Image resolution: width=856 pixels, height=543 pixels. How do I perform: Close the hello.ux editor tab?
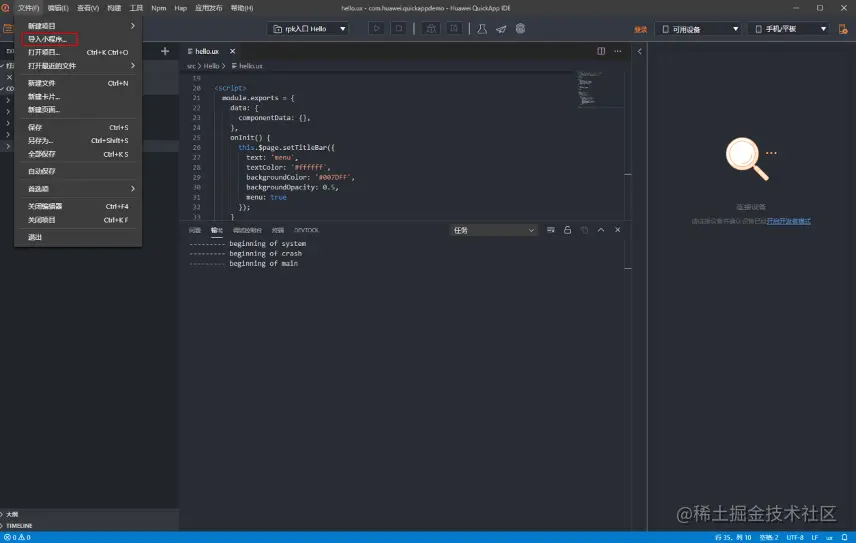click(x=233, y=51)
